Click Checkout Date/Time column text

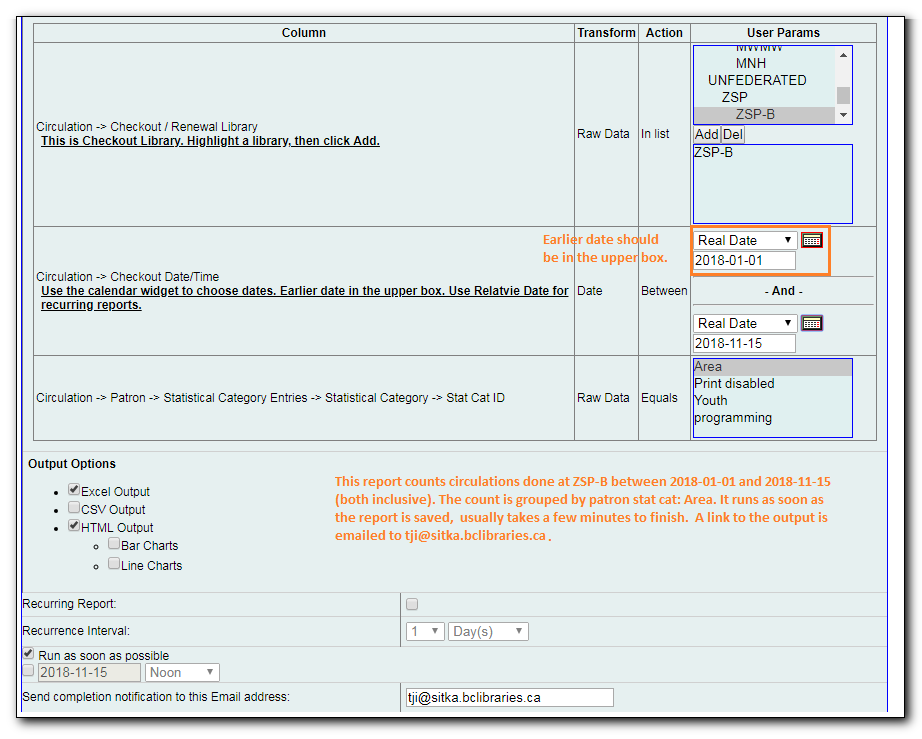click(x=127, y=277)
